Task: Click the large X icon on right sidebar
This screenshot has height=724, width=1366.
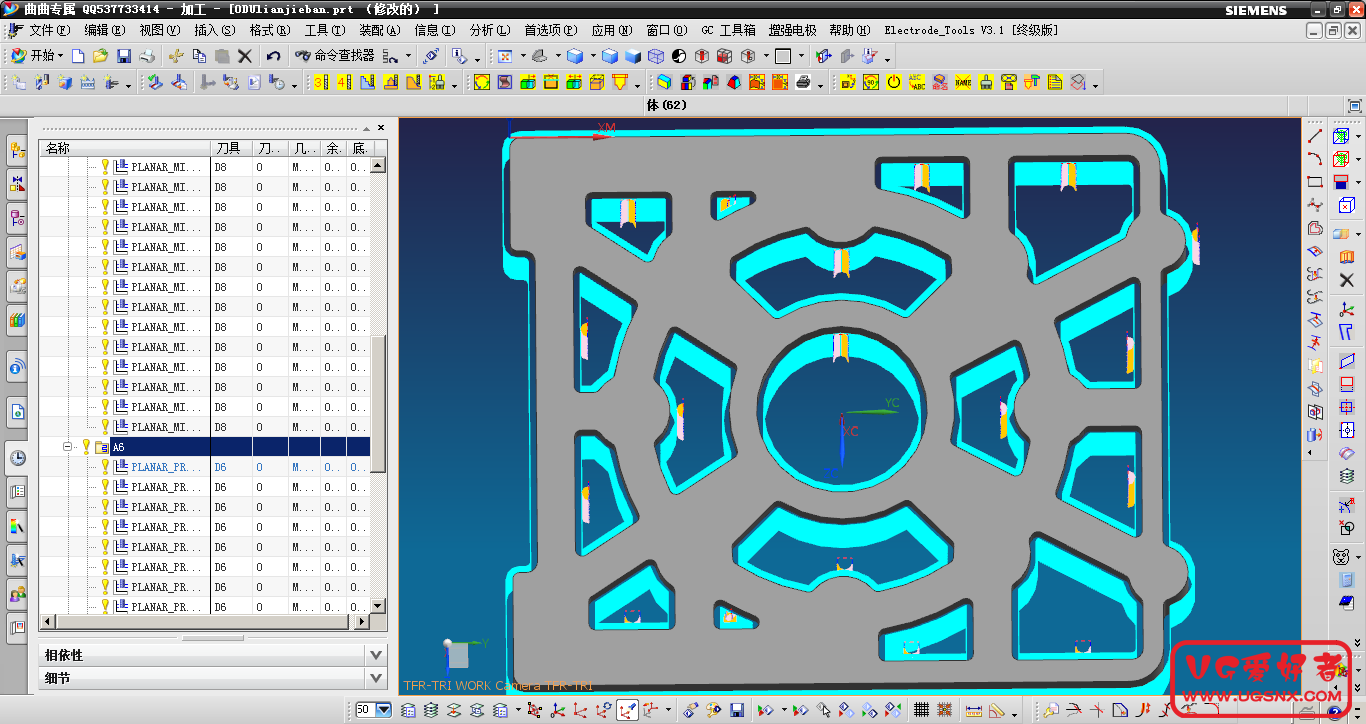Action: (1346, 281)
